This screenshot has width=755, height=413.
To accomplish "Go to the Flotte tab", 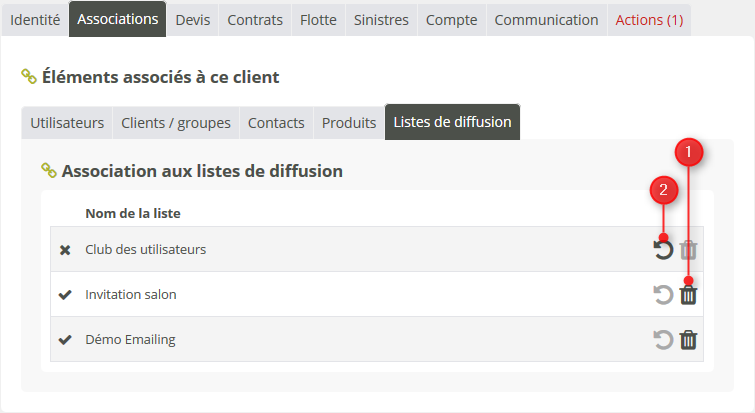I will pos(318,20).
